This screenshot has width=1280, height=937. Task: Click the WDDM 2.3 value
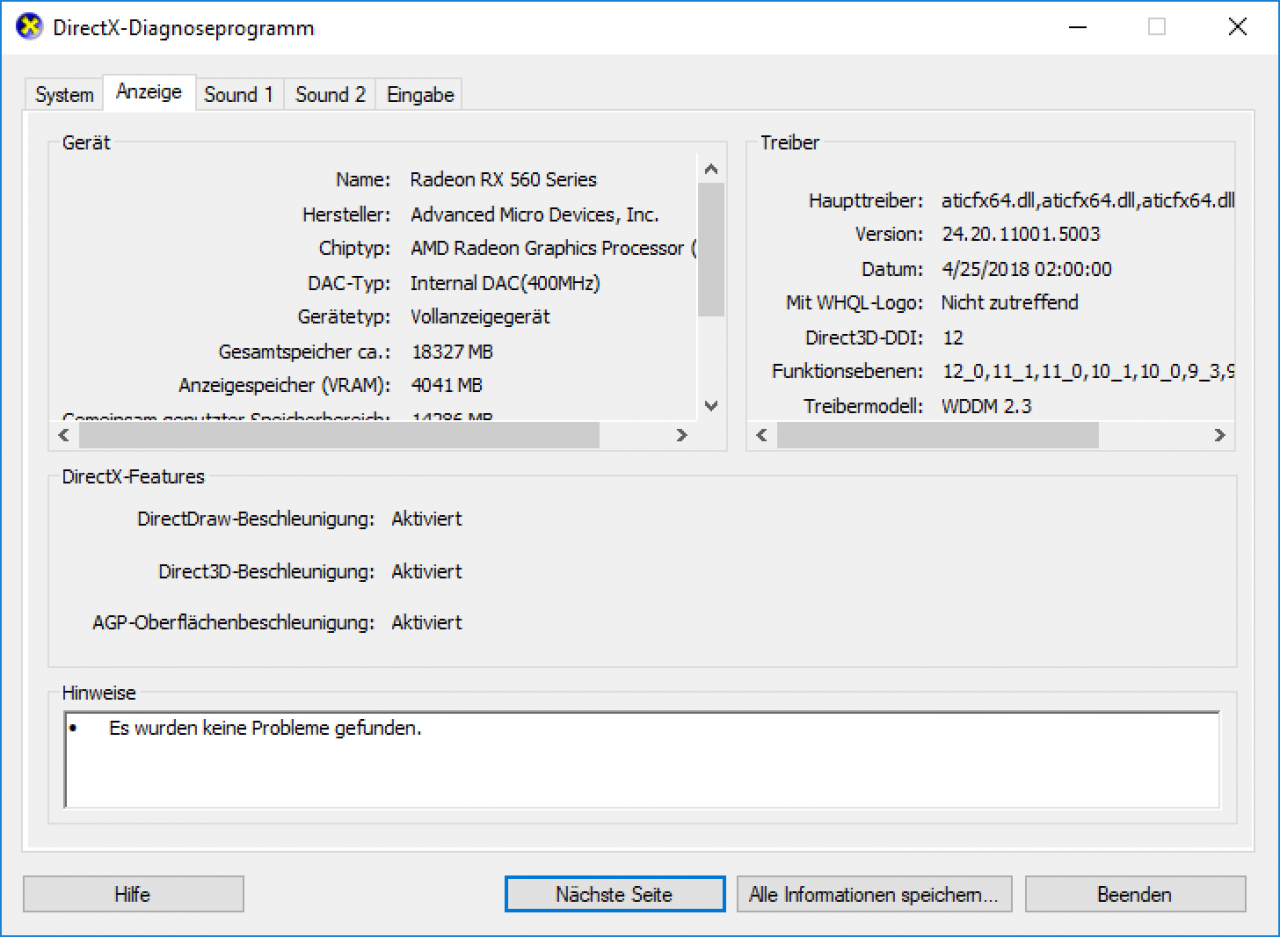click(x=988, y=406)
